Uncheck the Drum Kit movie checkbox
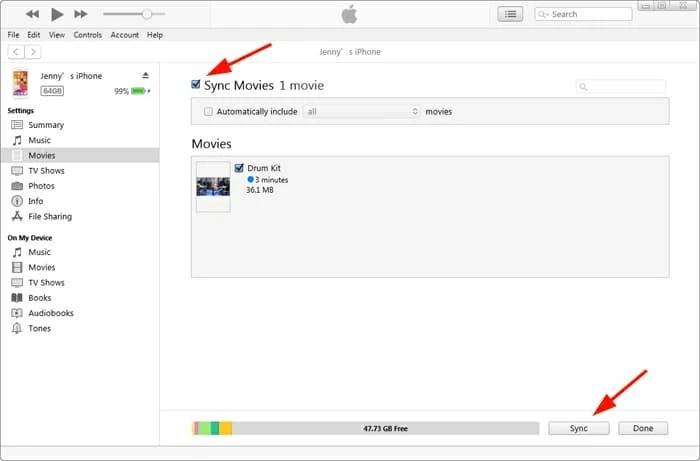 pyautogui.click(x=239, y=168)
